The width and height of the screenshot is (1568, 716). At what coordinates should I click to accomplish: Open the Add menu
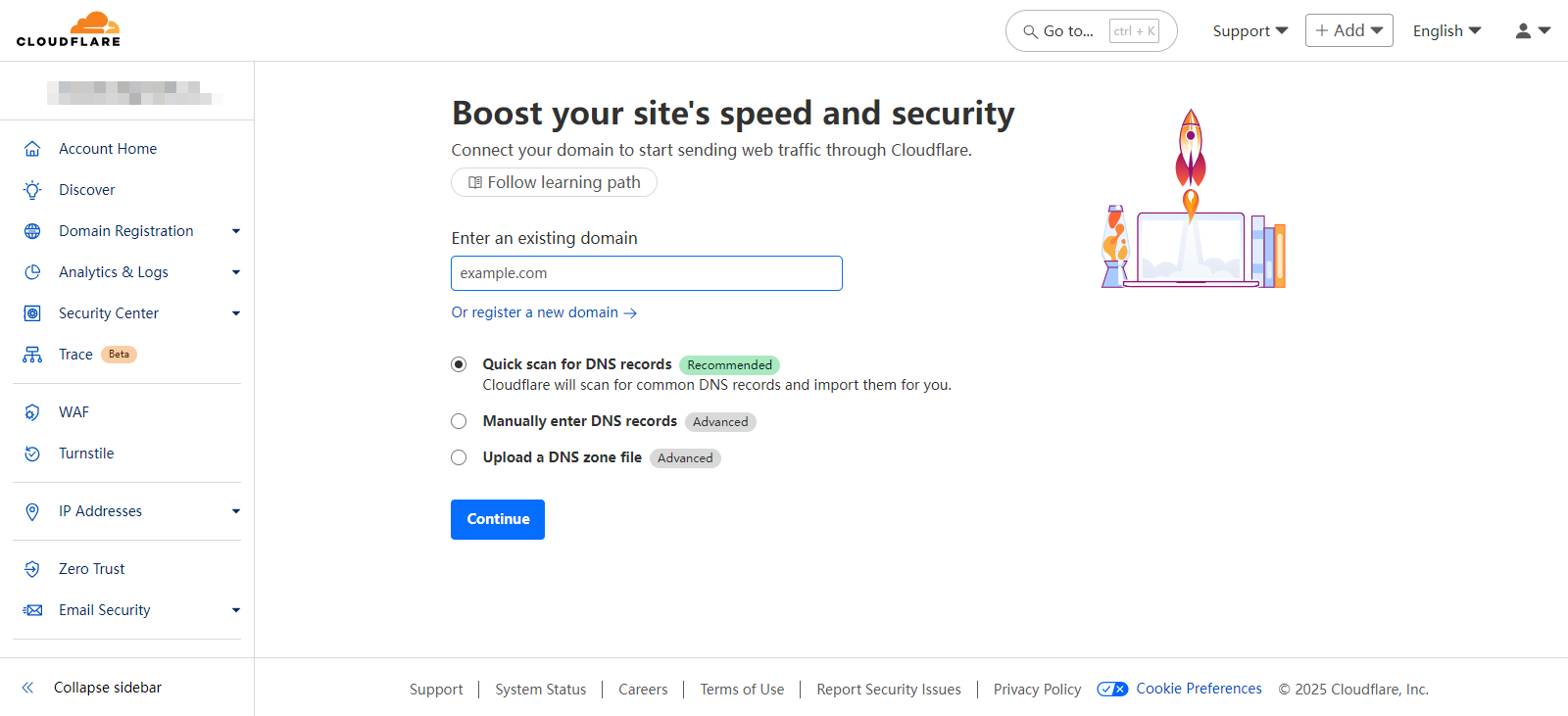1348,31
